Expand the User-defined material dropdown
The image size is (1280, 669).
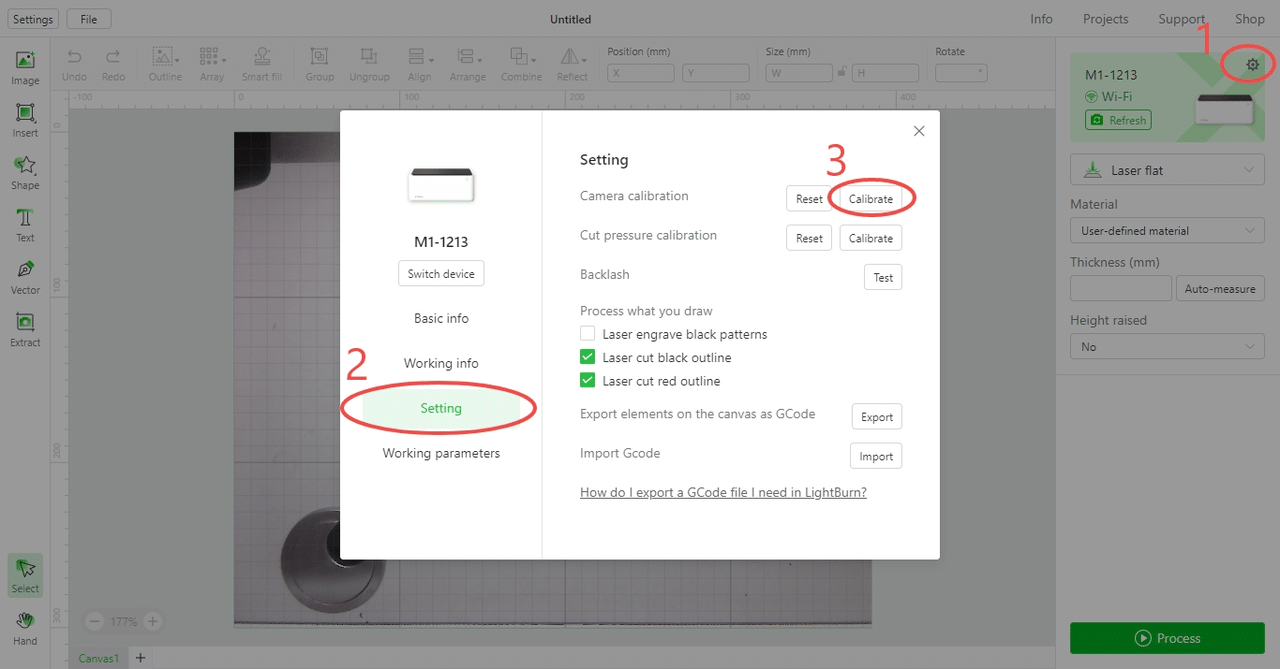(x=1167, y=231)
